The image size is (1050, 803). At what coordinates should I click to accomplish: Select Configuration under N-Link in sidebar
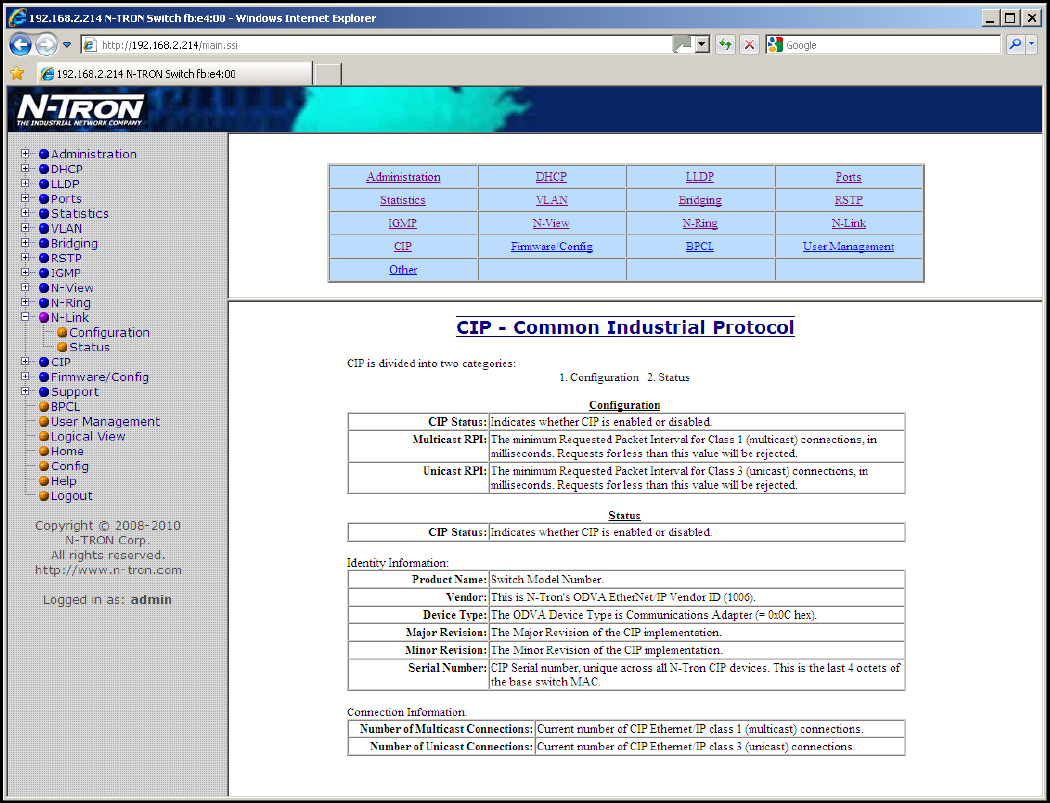(109, 333)
